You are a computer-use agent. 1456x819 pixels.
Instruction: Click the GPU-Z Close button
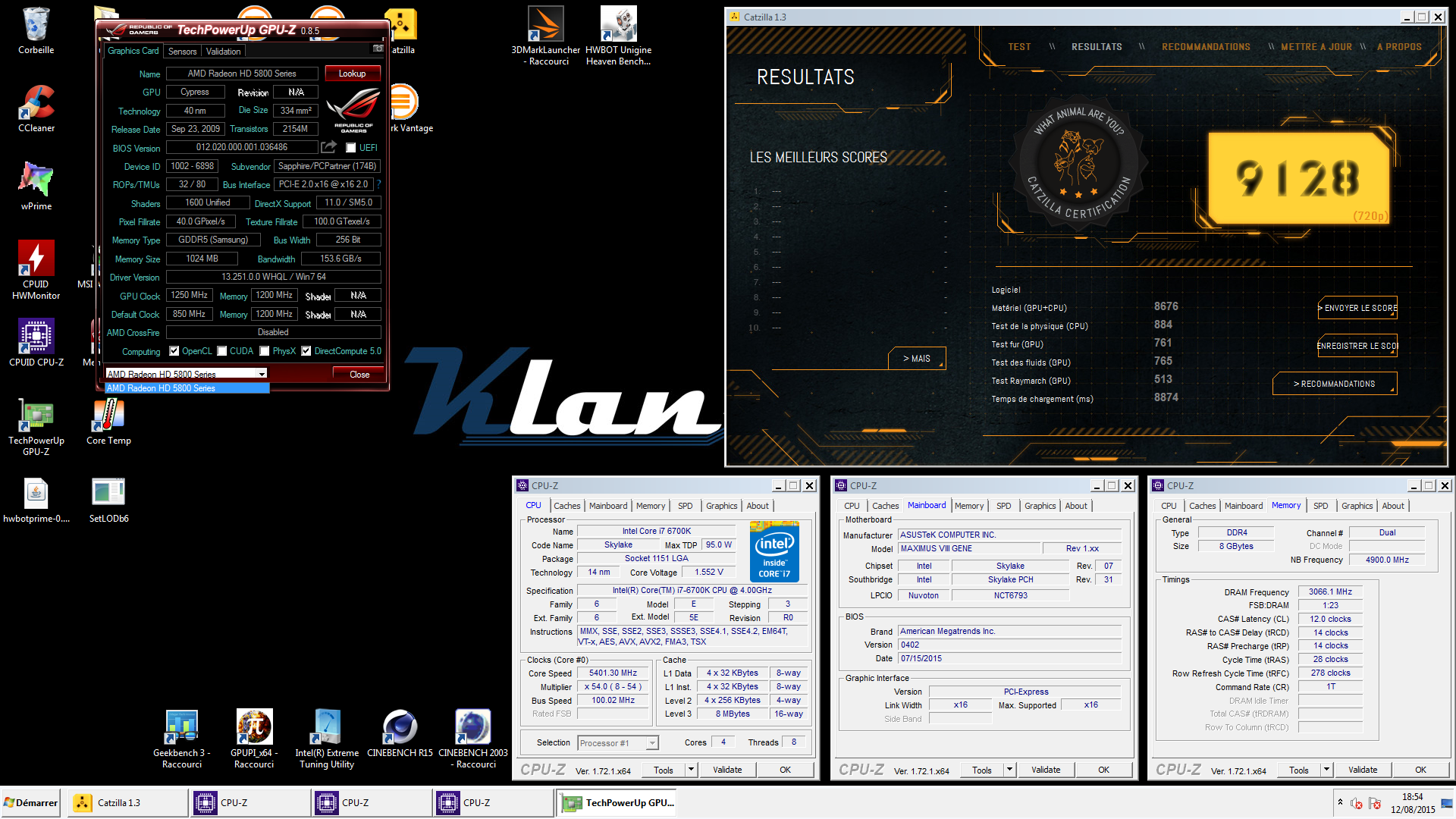(359, 375)
